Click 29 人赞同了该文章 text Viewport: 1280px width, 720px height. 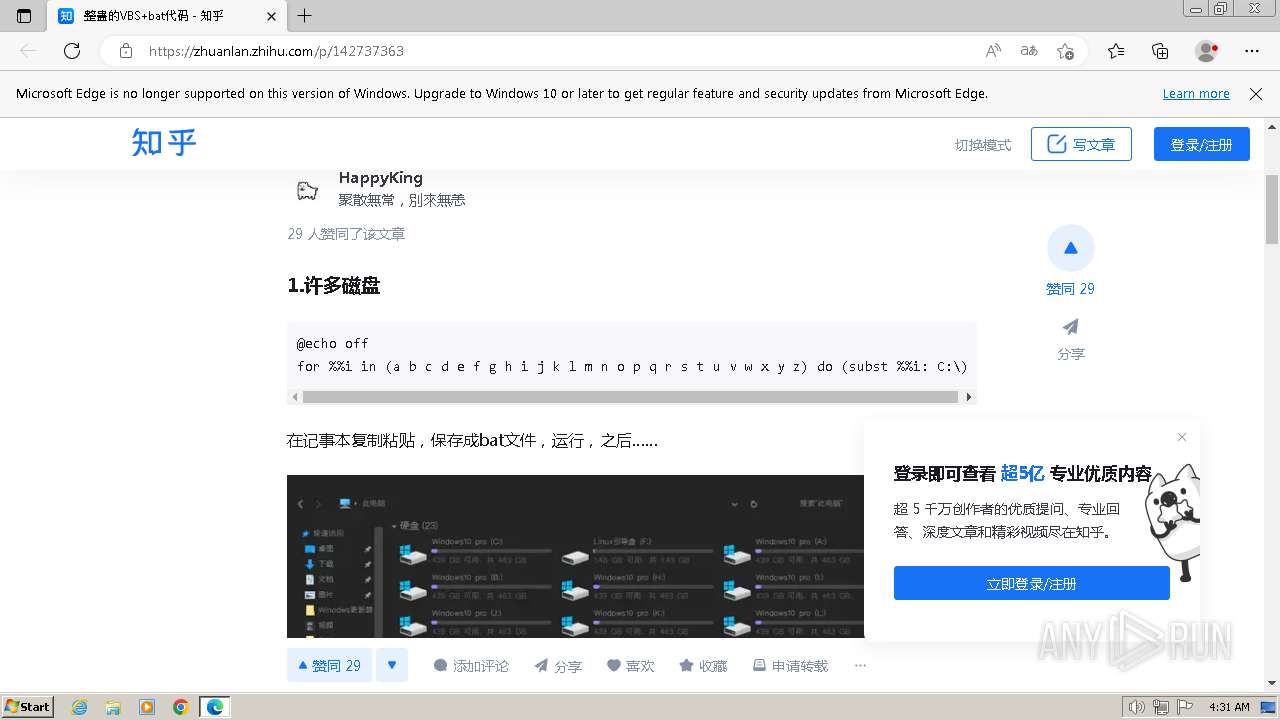point(346,234)
